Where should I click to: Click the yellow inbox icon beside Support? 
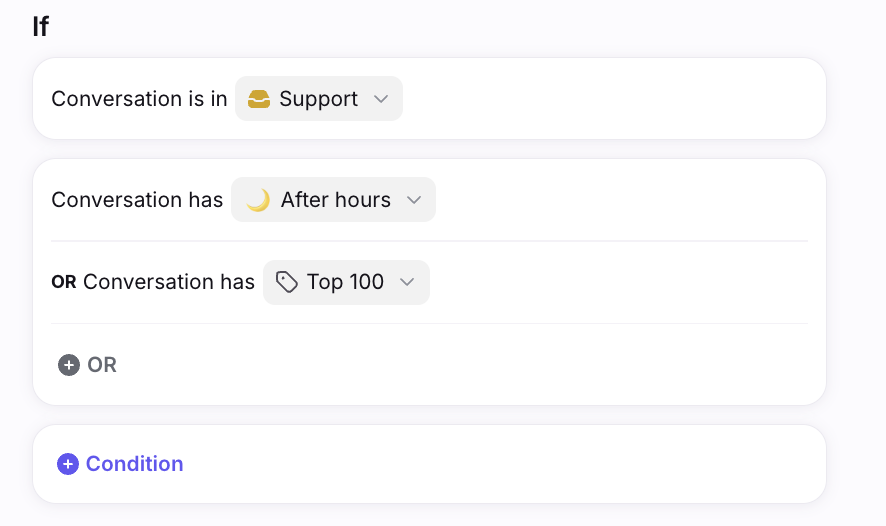click(x=259, y=99)
